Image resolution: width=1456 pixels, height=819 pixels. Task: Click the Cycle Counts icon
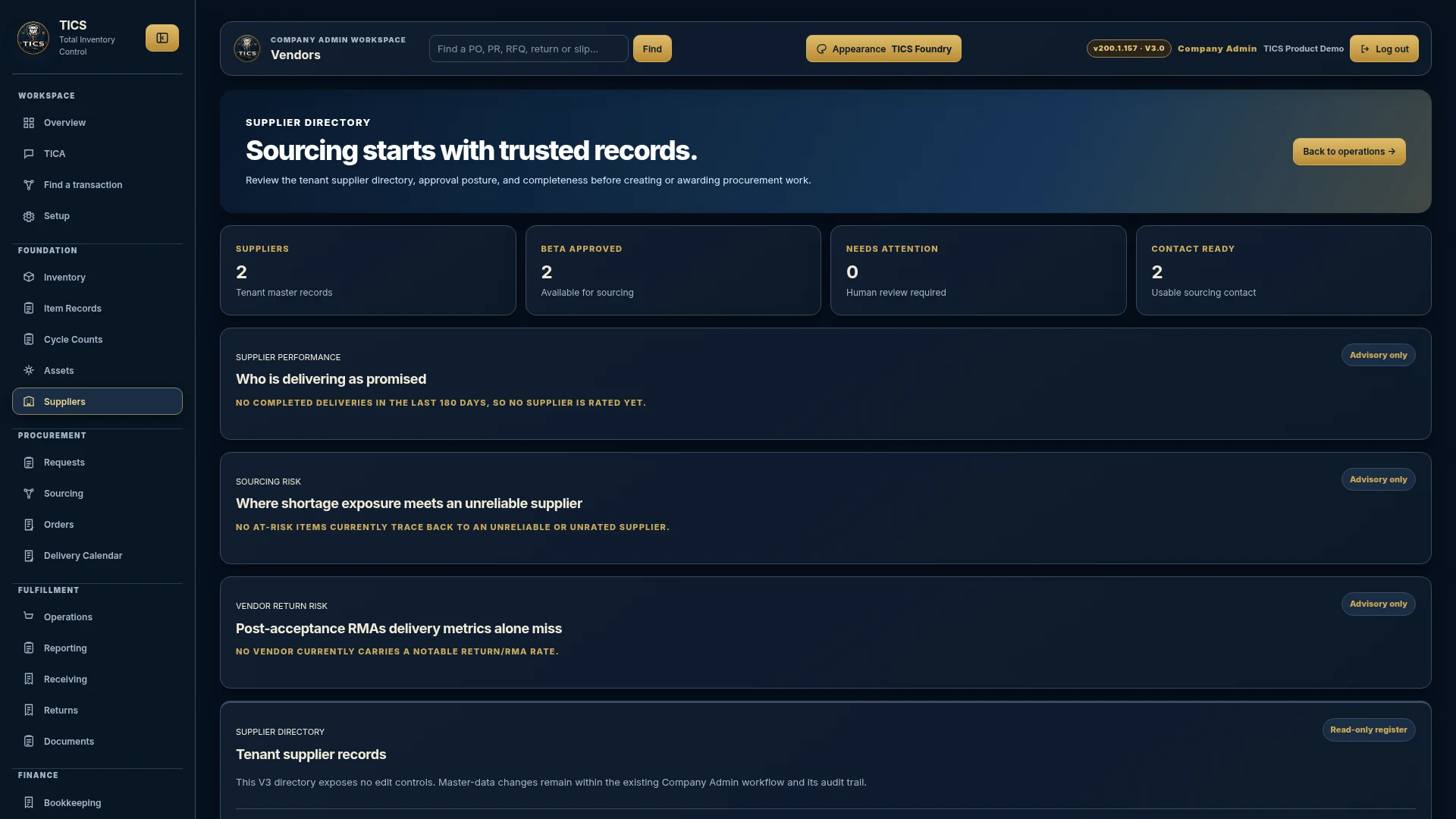tap(29, 340)
